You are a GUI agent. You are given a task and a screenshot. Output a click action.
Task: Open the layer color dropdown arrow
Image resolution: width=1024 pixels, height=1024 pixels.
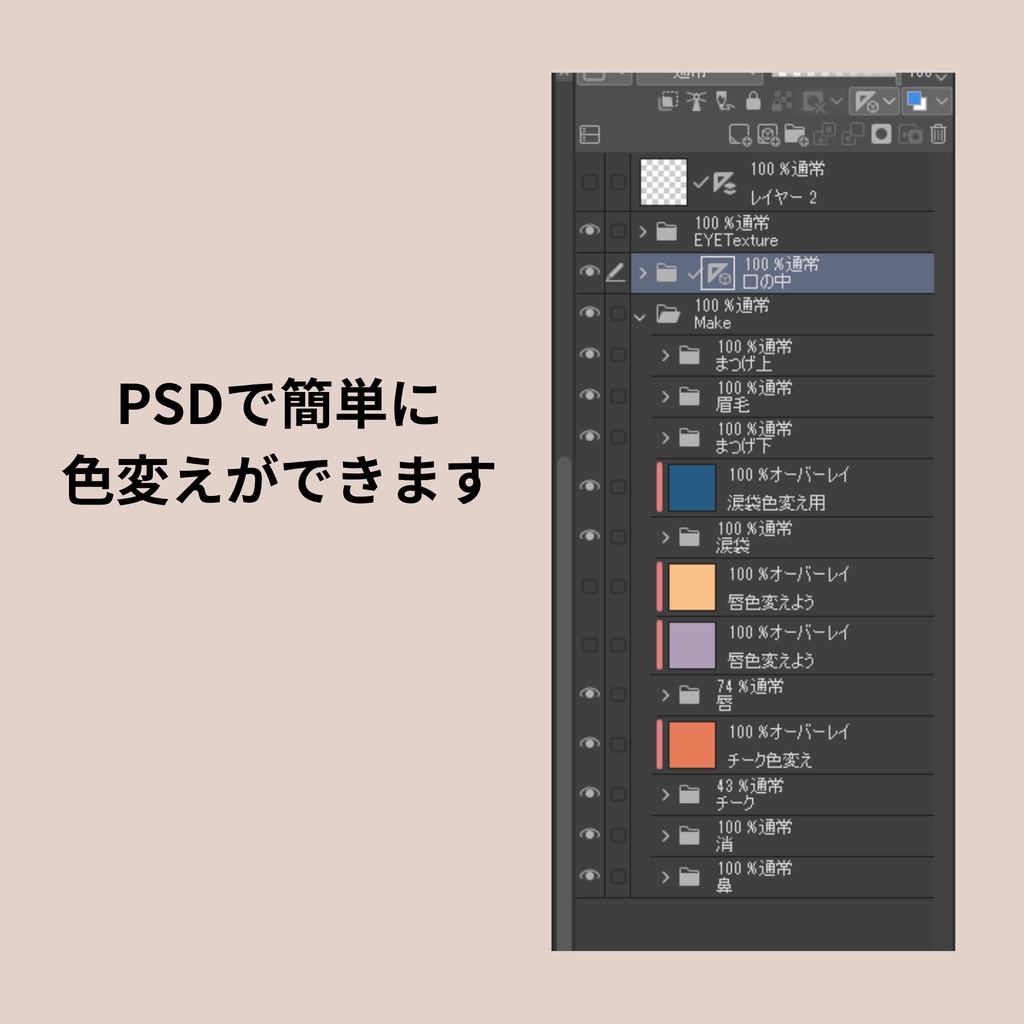click(941, 101)
